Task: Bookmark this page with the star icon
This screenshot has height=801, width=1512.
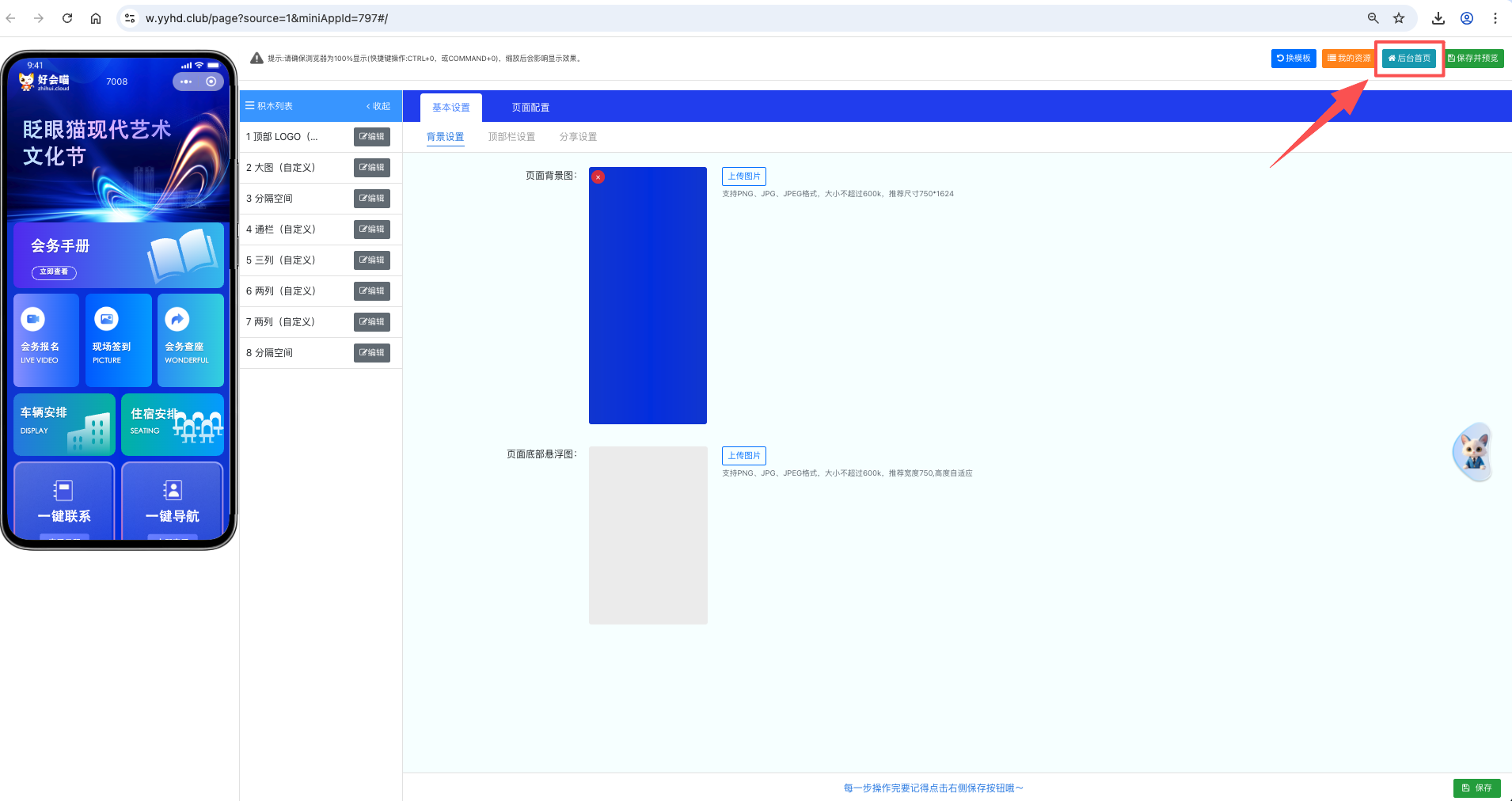Action: 1399,18
